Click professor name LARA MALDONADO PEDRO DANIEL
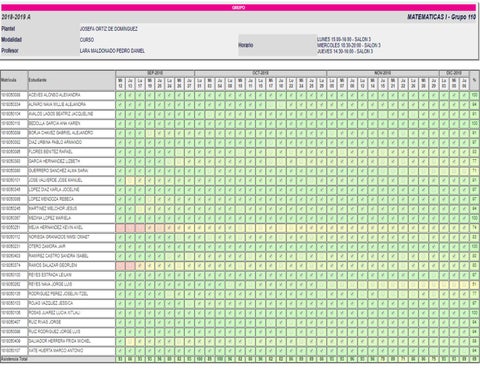Viewport: 480px width, 371px height. 112,51
